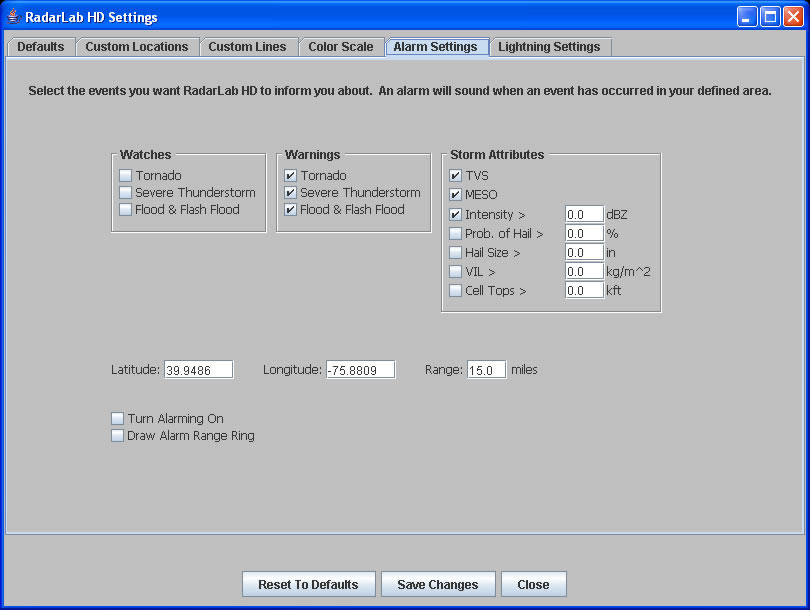Enable the VIL threshold checkbox

(x=455, y=272)
